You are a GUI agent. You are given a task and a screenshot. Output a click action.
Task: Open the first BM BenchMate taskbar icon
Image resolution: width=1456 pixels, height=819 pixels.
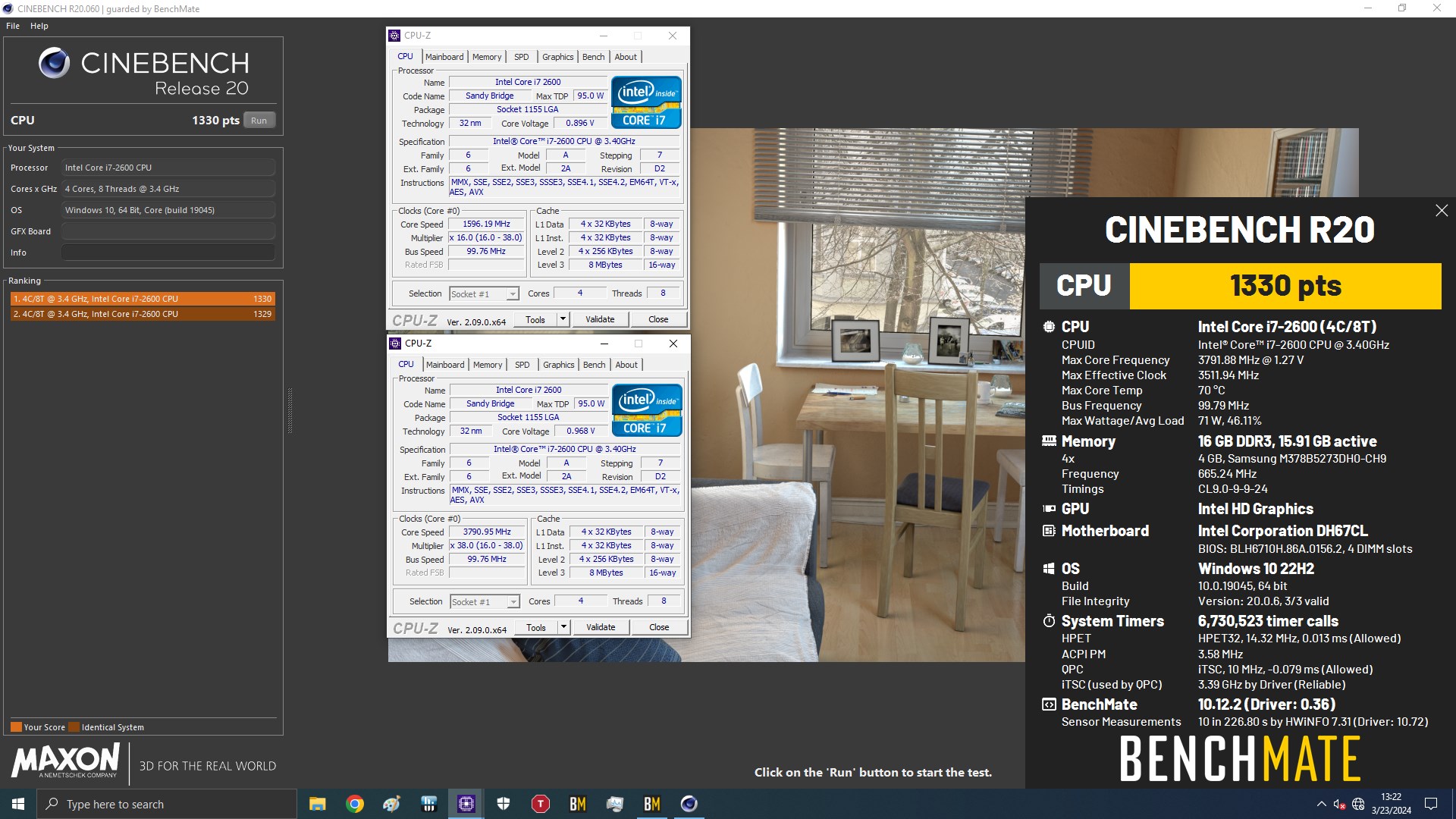coord(578,804)
